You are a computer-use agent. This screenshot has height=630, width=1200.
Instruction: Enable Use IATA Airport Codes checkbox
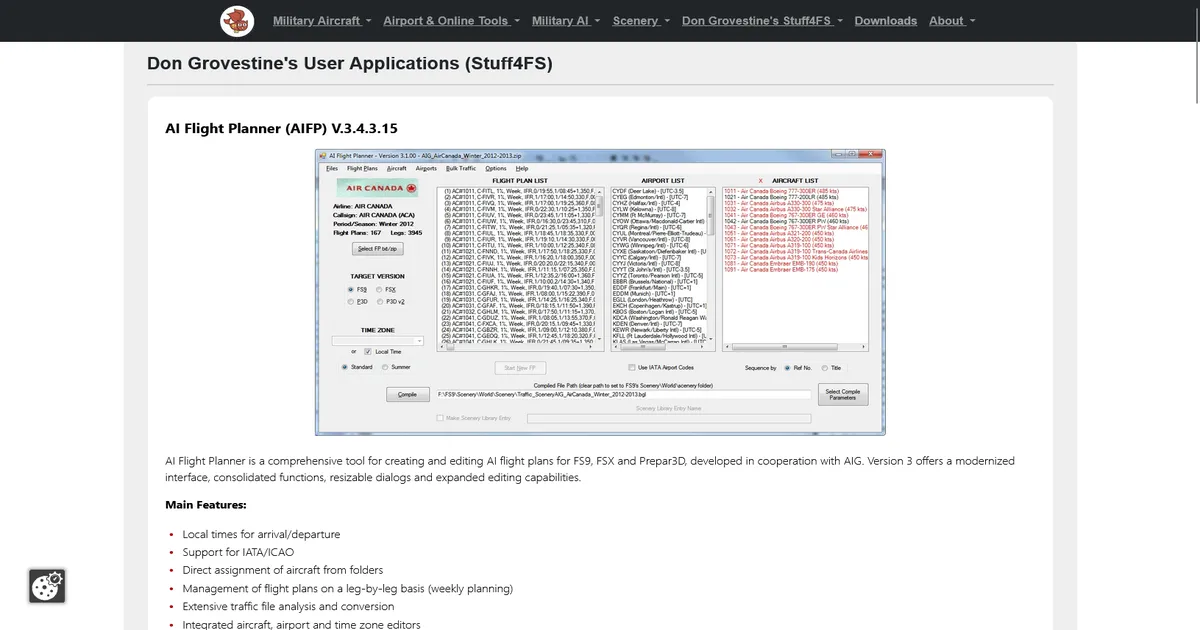point(632,367)
